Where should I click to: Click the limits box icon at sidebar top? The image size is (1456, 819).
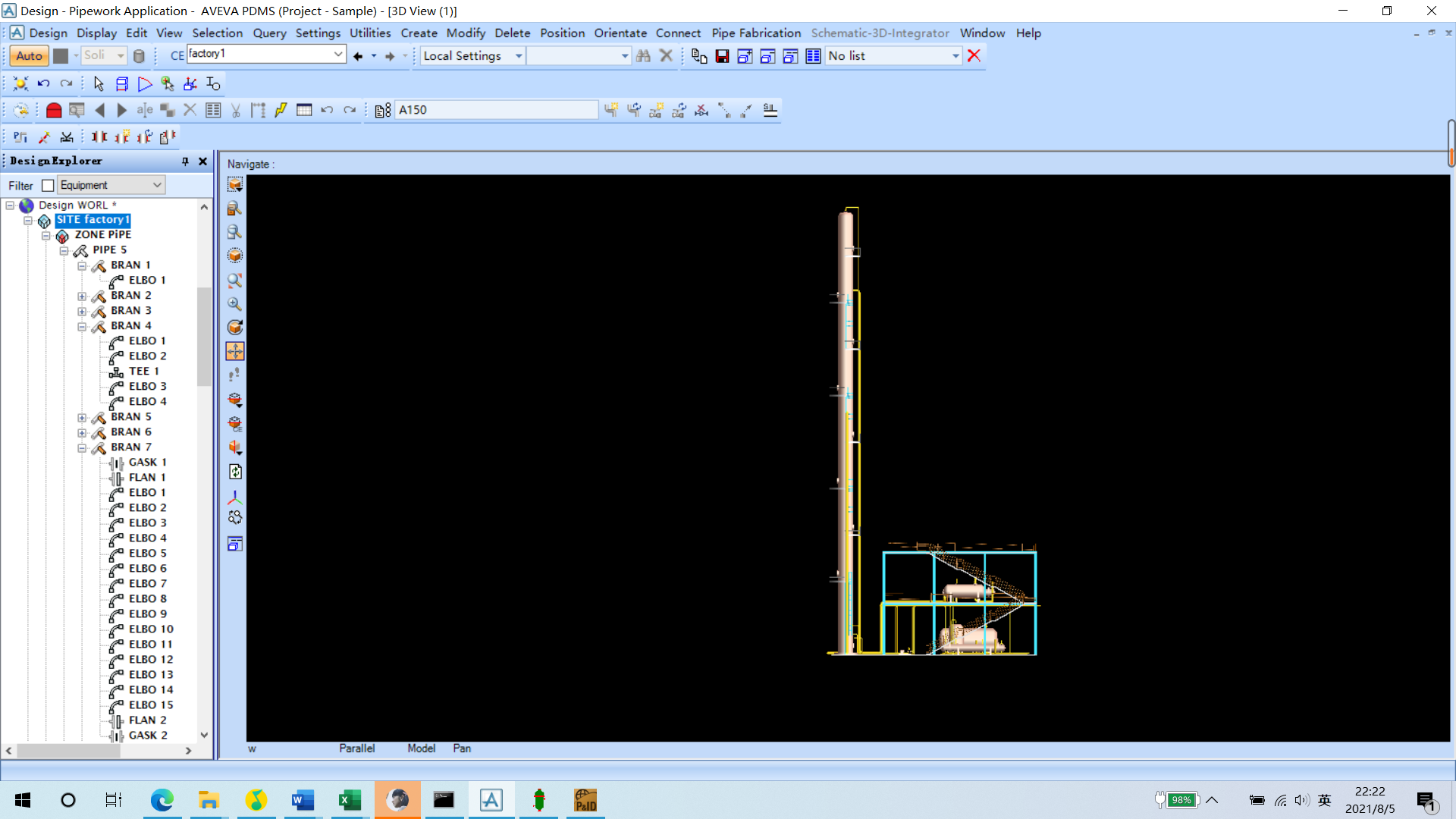[x=235, y=184]
